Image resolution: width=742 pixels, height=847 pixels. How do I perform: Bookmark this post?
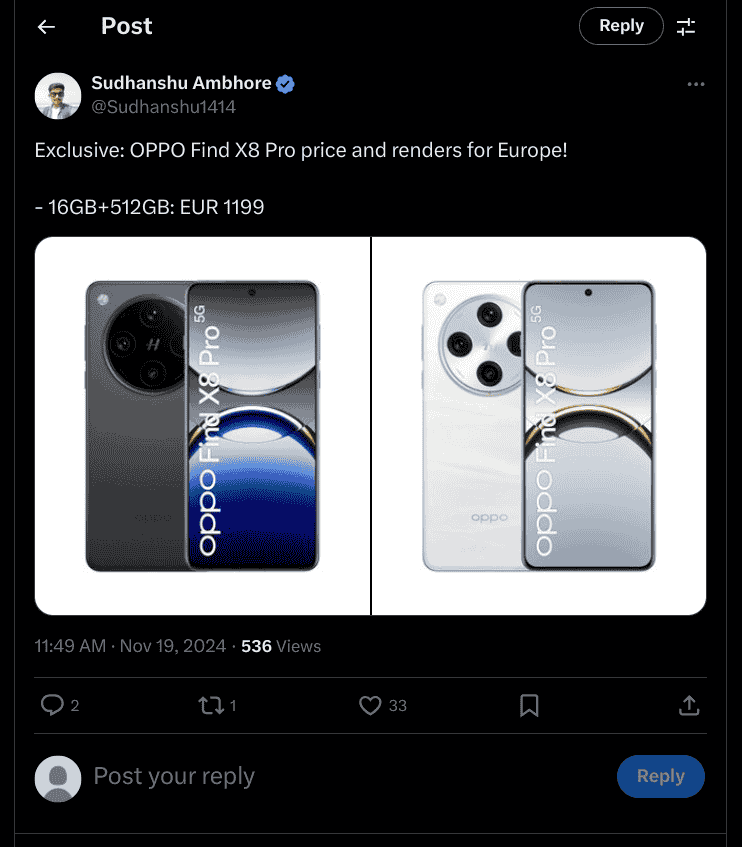(530, 705)
